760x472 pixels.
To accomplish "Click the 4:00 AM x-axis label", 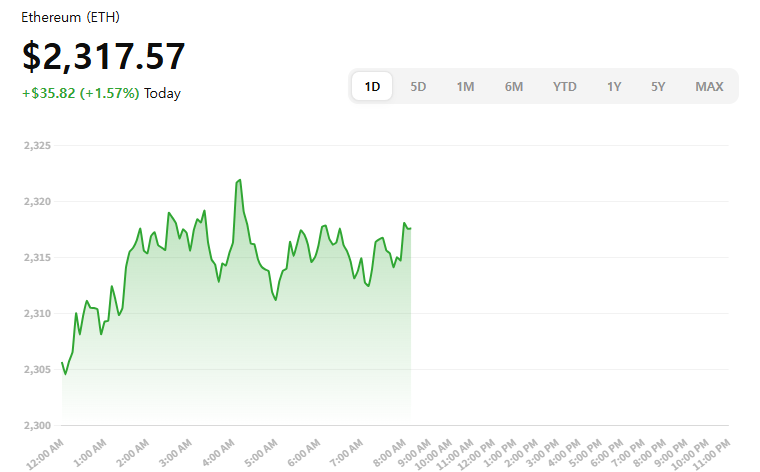I will pos(218,453).
